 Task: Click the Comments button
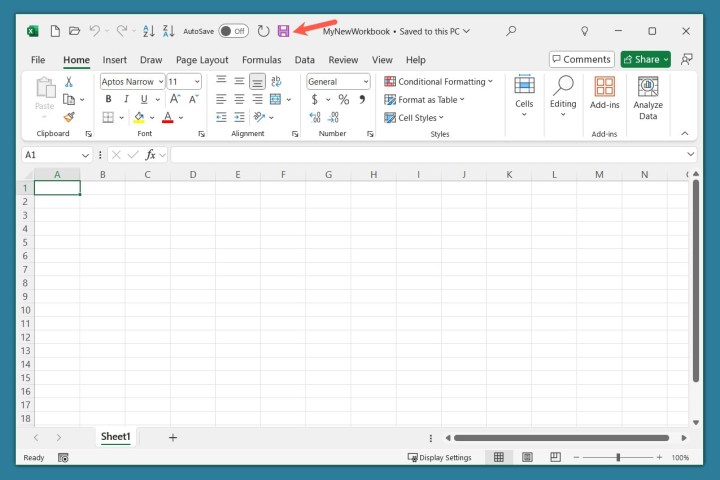tap(581, 60)
